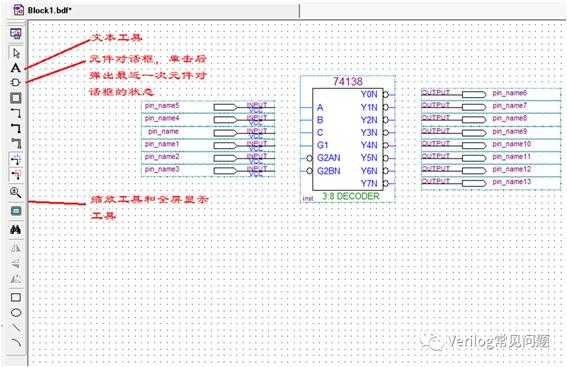Screen dimensions: 567x367
Task: Select the Arc drawing tool
Action: pos(16,342)
